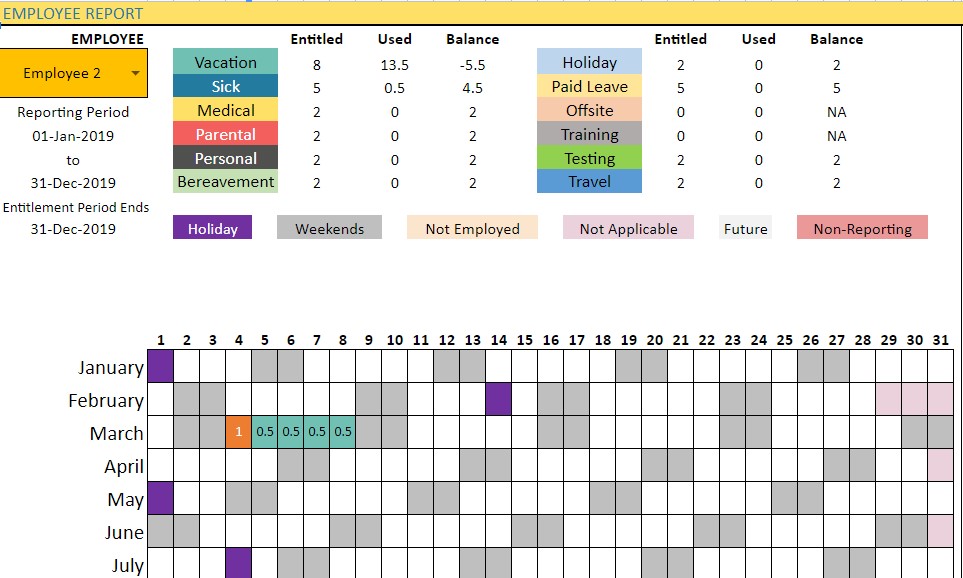Open the Employee 2 dropdown arrow
The width and height of the screenshot is (963, 578).
(135, 73)
